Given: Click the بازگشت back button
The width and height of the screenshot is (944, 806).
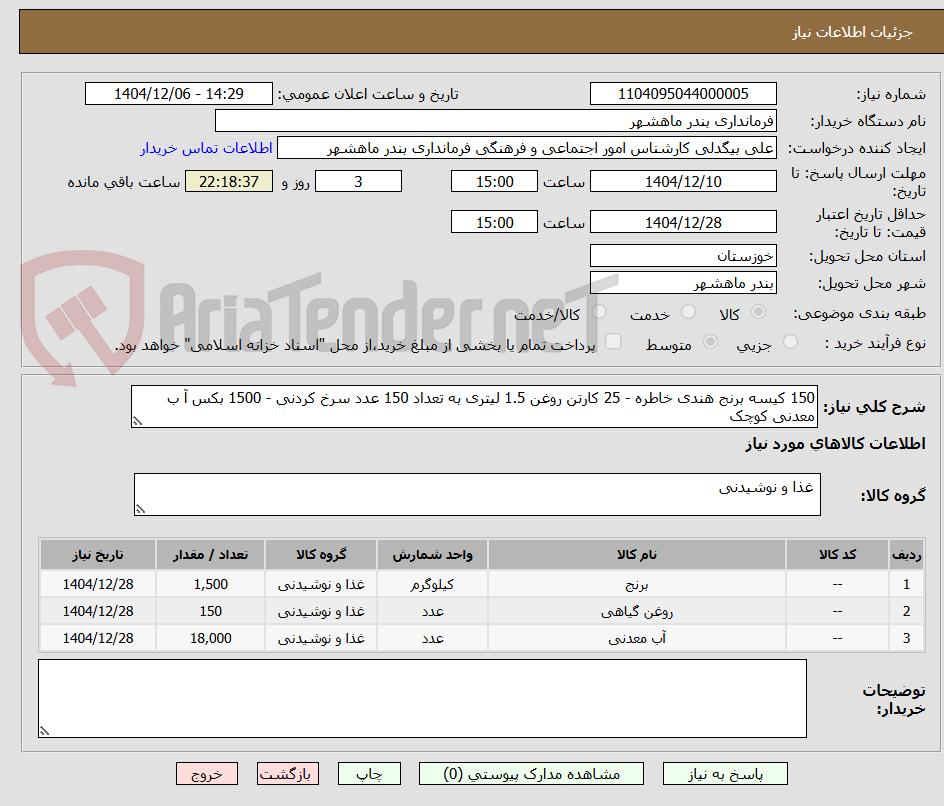Looking at the screenshot, I should point(288,773).
